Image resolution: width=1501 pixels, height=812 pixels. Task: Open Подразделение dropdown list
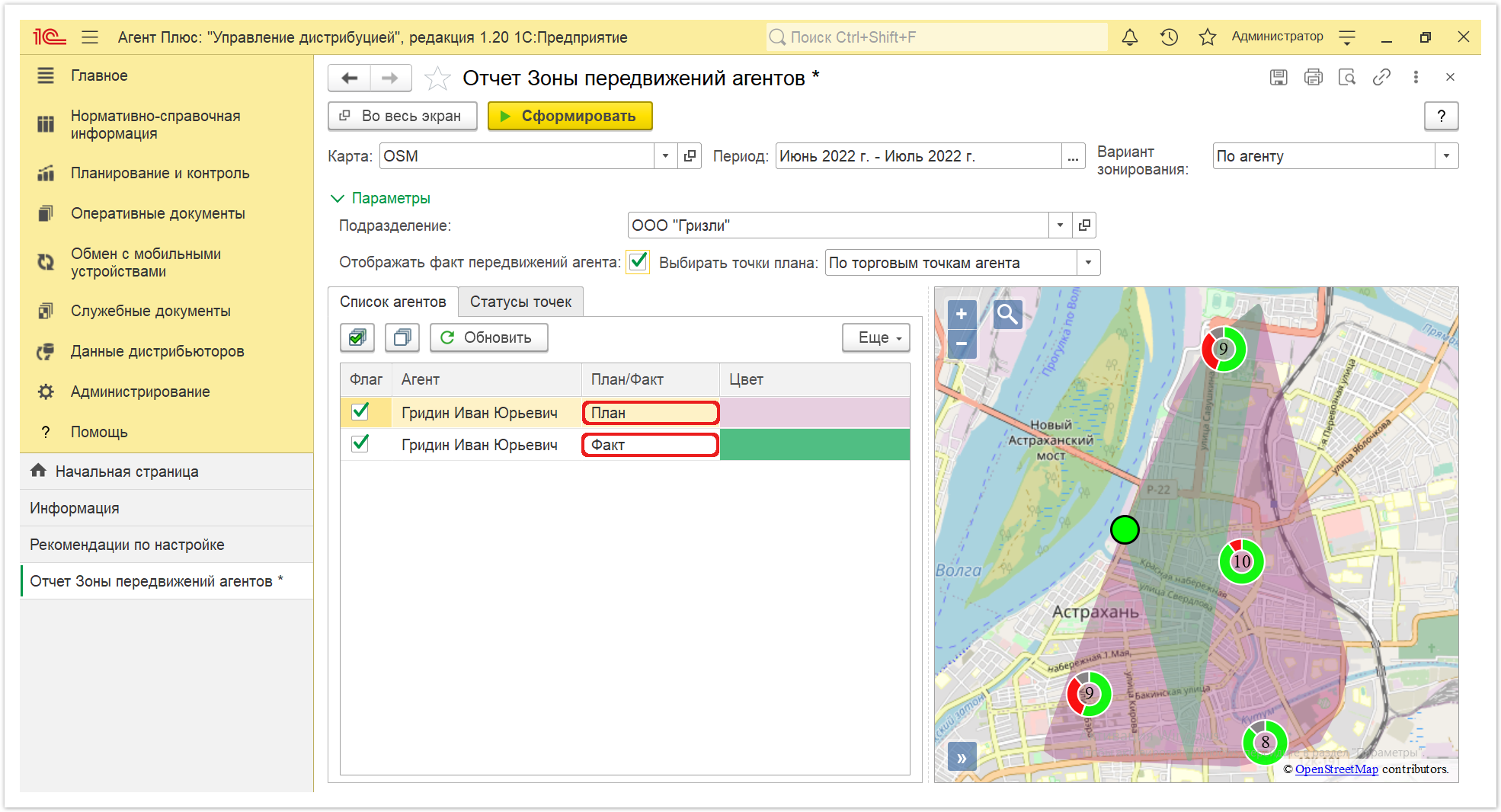(x=1060, y=225)
